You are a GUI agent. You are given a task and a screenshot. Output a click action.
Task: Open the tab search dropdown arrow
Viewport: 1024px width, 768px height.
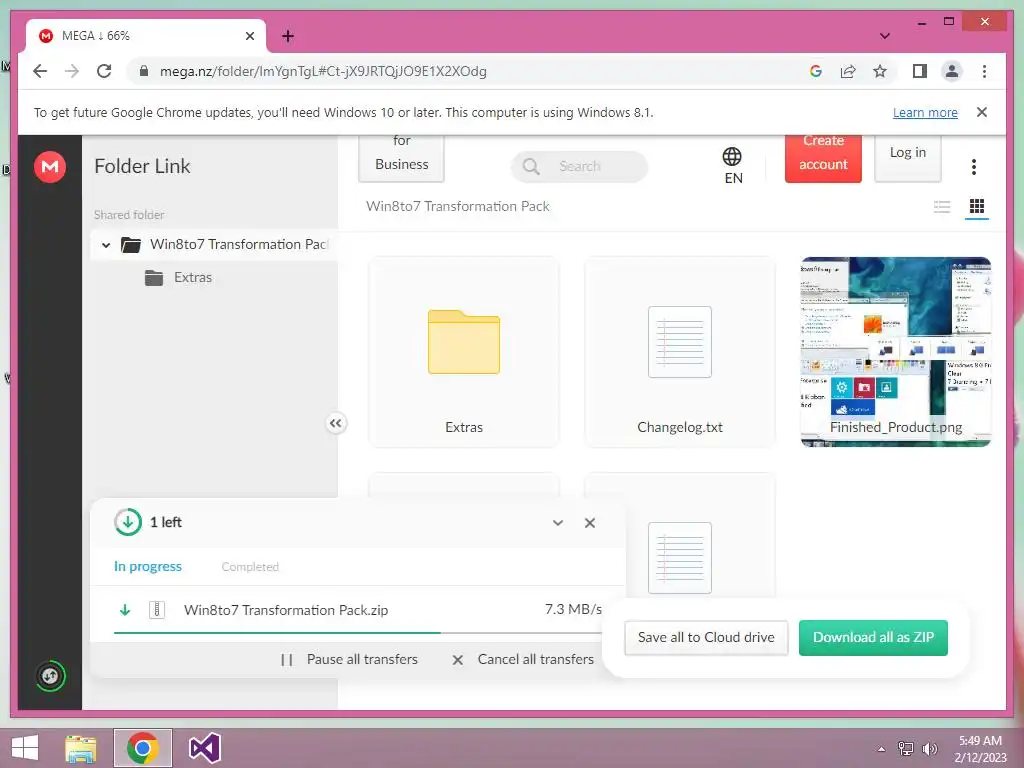pyautogui.click(x=885, y=36)
